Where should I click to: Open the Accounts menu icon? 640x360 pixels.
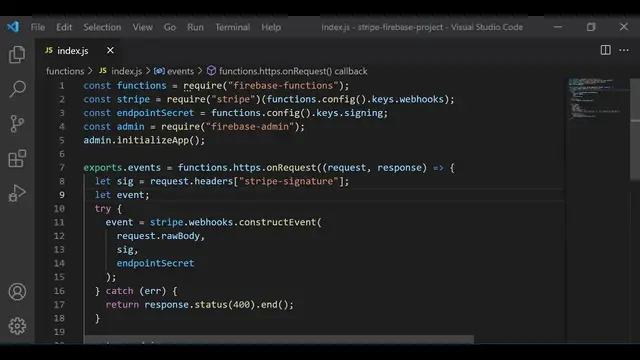coord(17,291)
